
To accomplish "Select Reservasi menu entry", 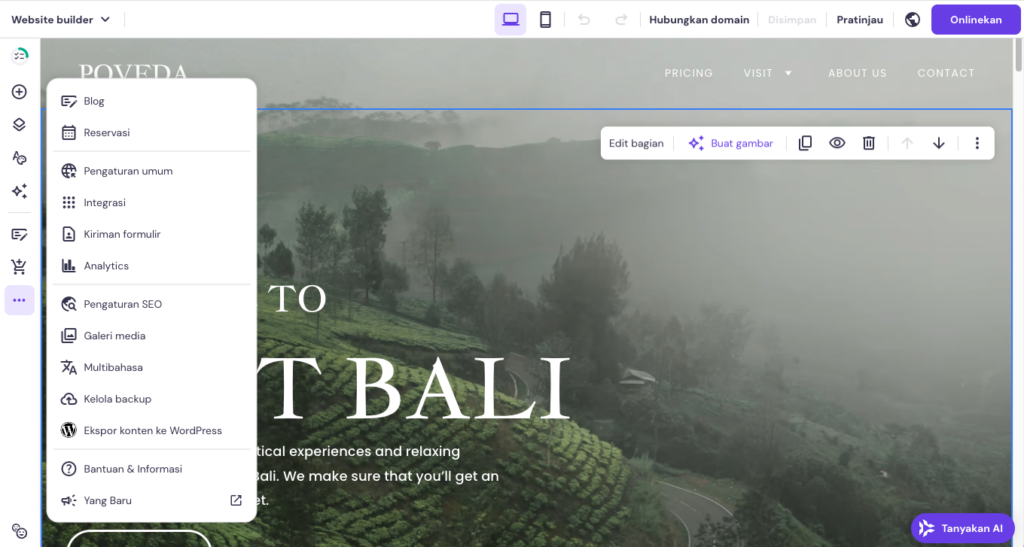I will click(152, 133).
